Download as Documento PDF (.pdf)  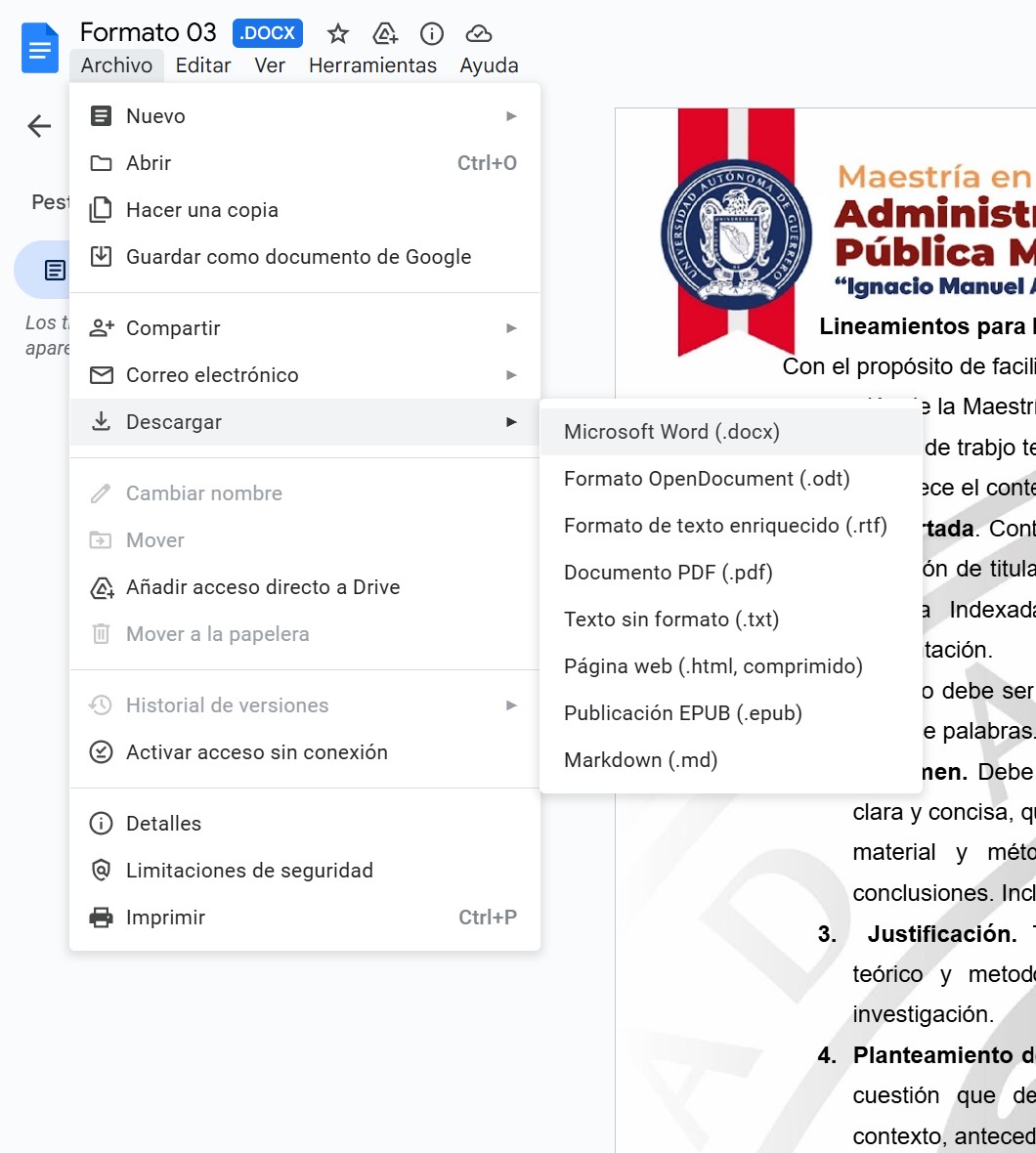(731, 572)
